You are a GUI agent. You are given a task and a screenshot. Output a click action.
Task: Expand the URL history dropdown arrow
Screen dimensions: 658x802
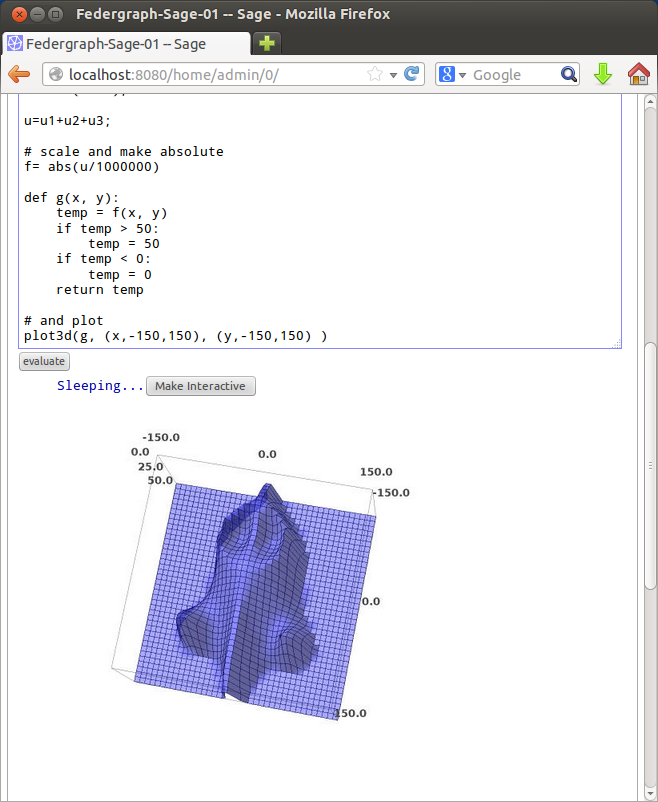[393, 75]
